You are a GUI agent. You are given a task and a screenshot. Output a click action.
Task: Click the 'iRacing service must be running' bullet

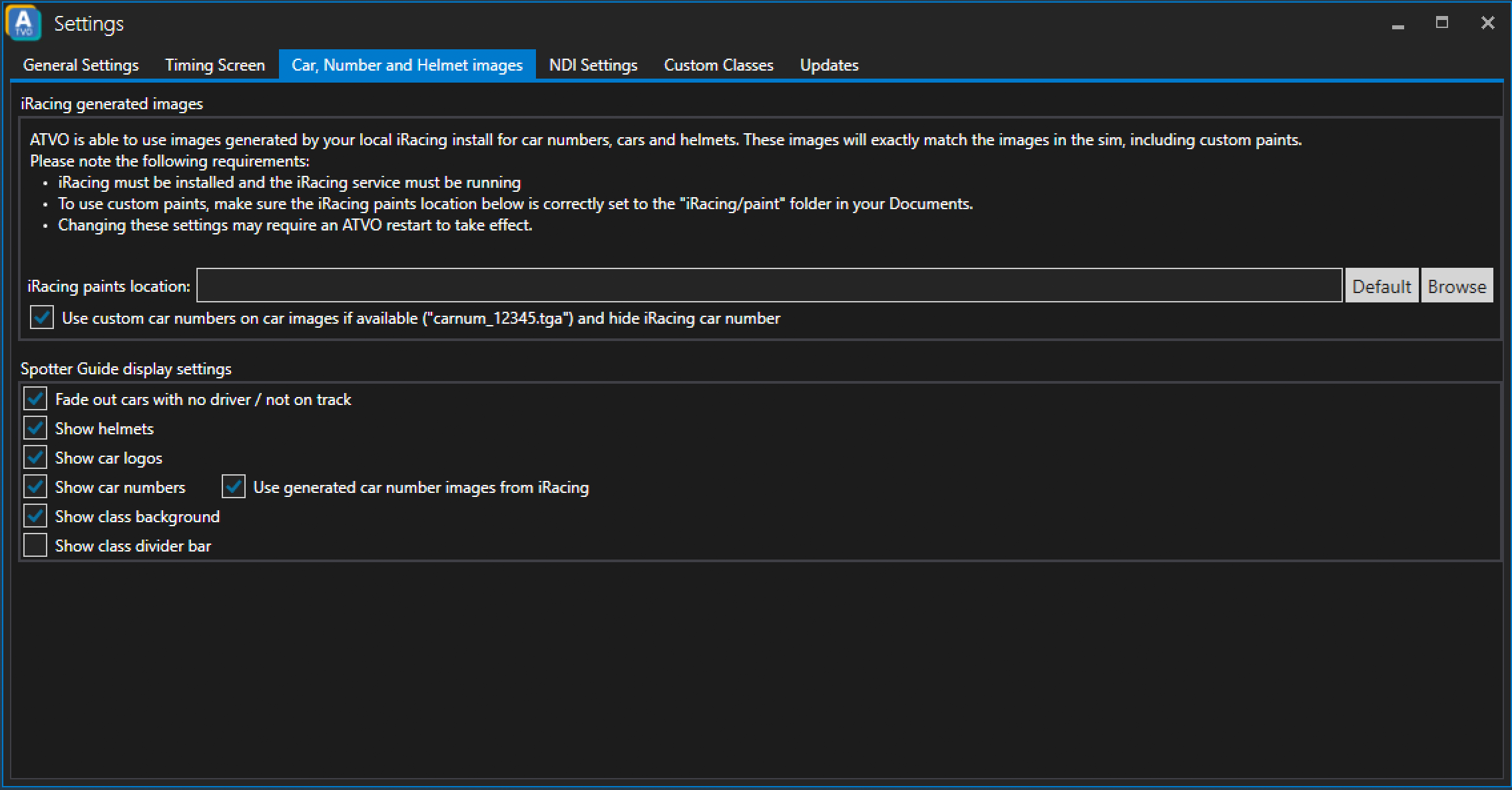click(x=290, y=183)
